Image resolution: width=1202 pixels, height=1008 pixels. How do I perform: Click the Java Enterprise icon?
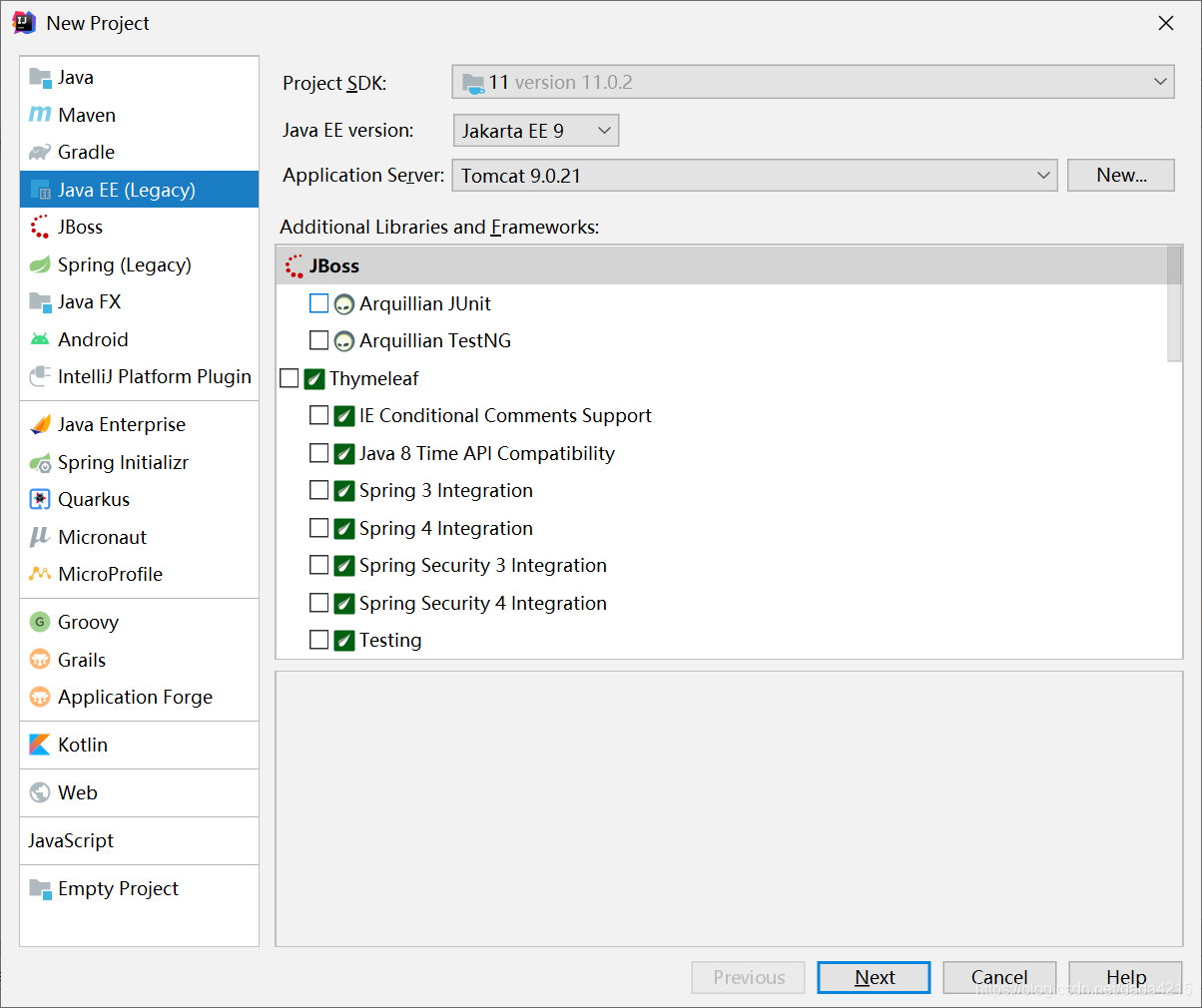click(40, 425)
